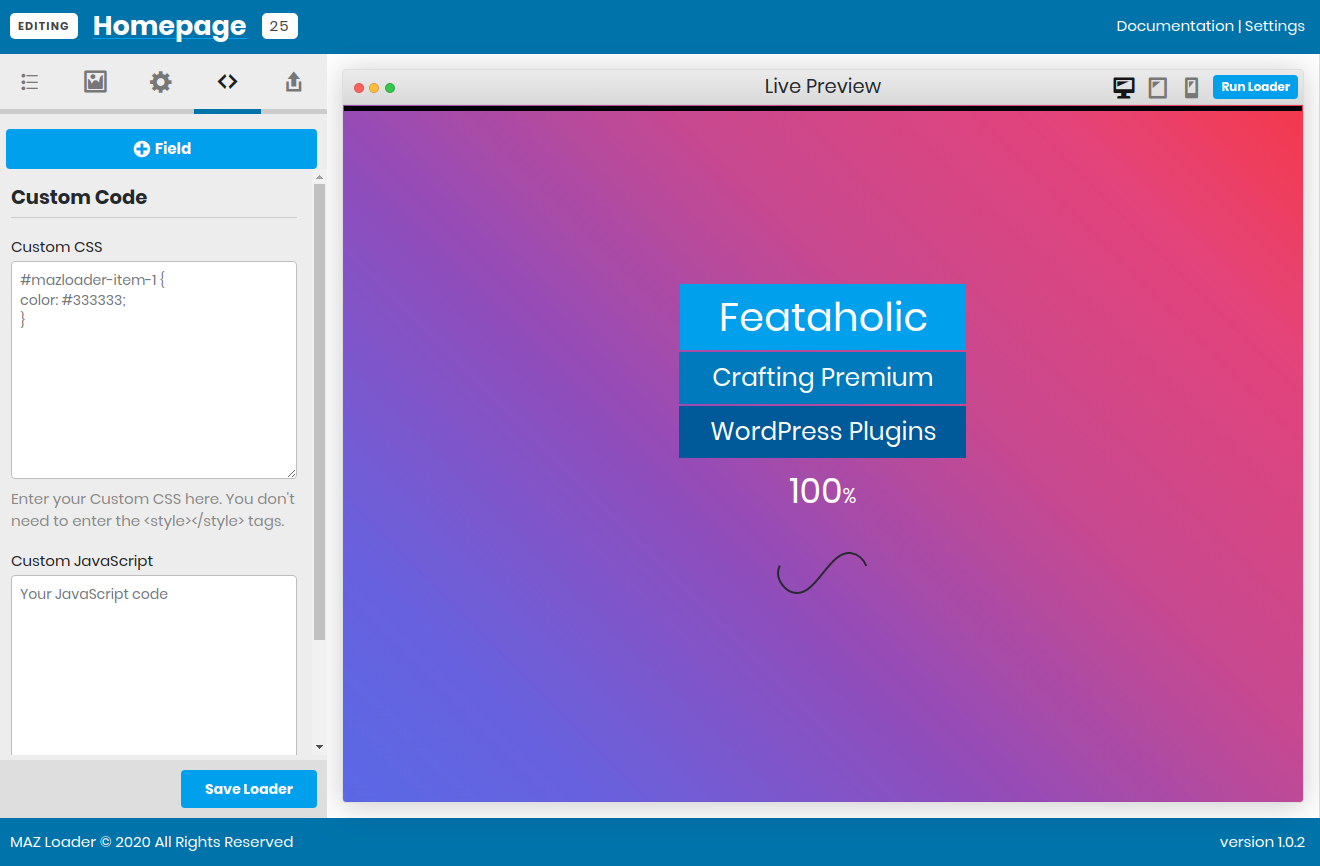
Task: Open the publish/export tab
Action: coord(293,82)
